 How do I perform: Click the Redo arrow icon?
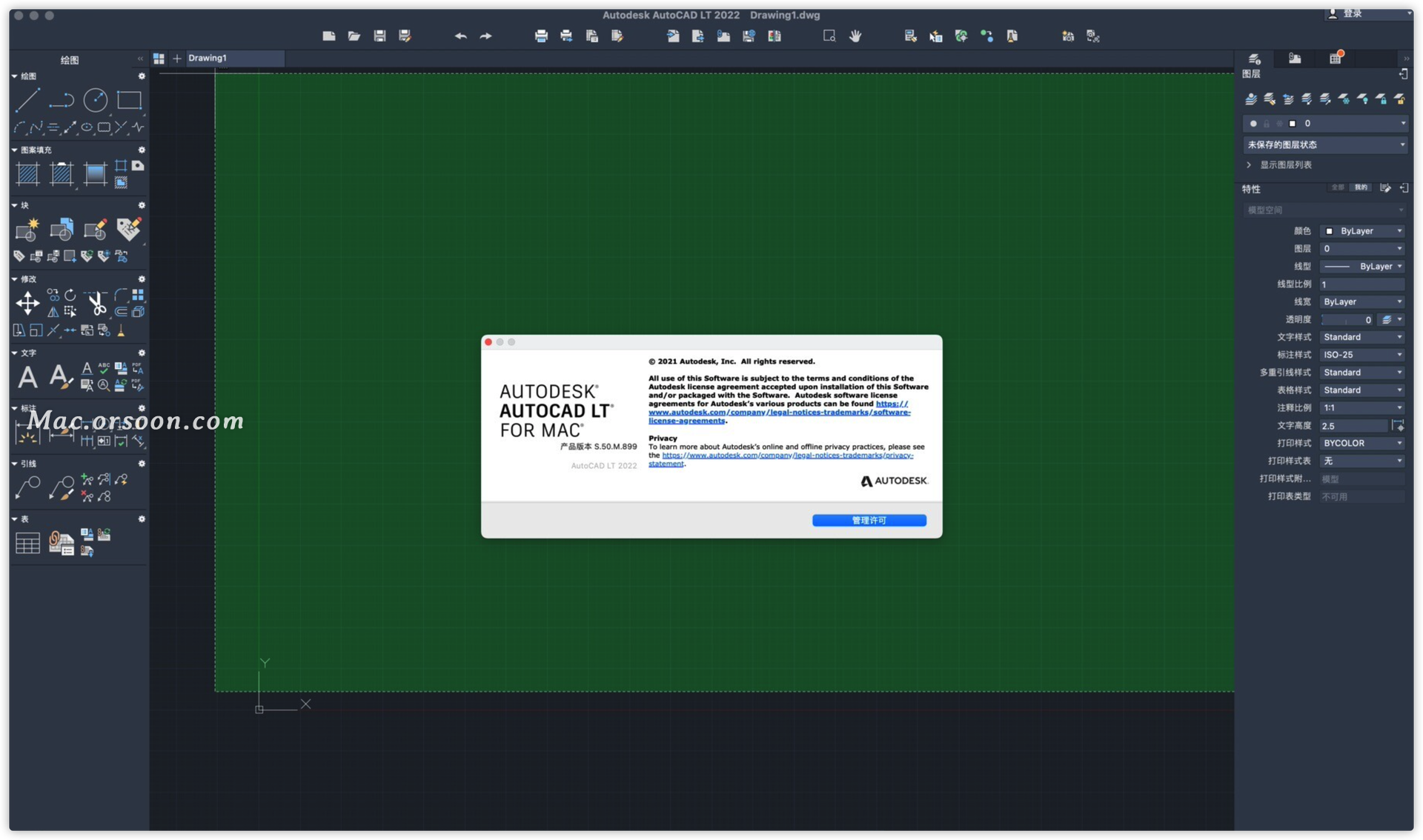[x=485, y=36]
